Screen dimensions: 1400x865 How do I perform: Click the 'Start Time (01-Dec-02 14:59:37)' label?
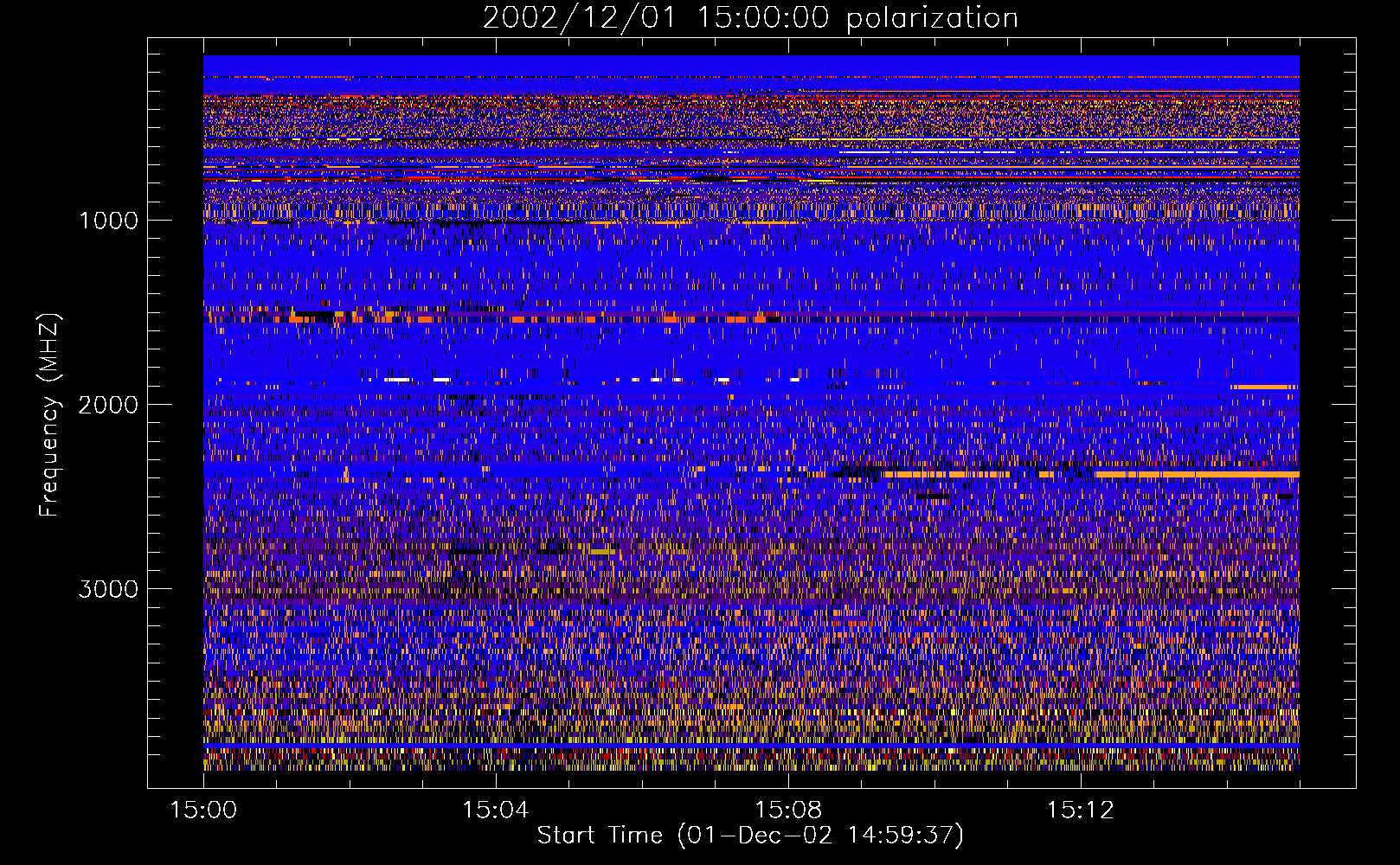click(750, 836)
